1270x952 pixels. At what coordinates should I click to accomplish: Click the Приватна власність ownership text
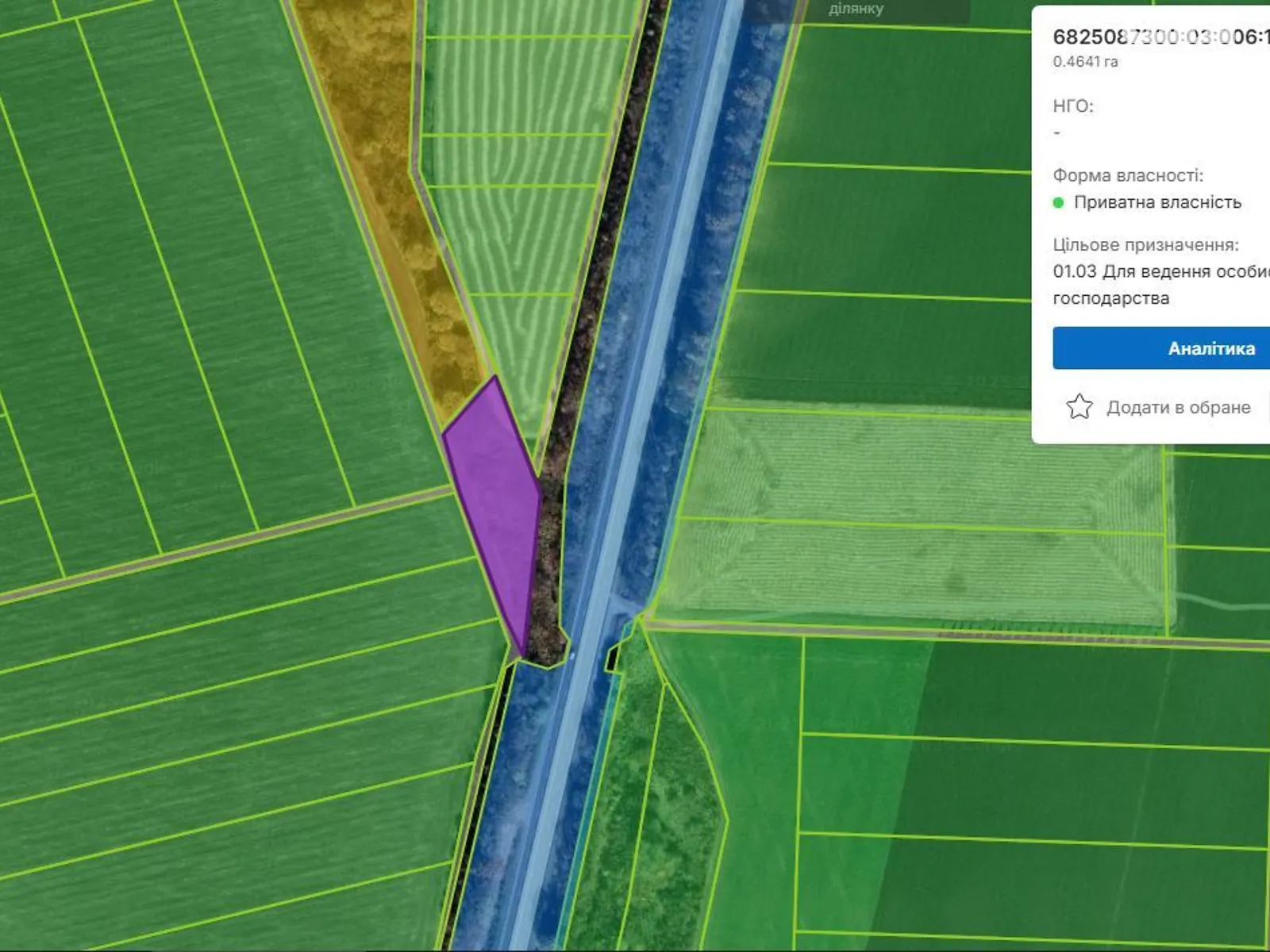click(x=1156, y=202)
